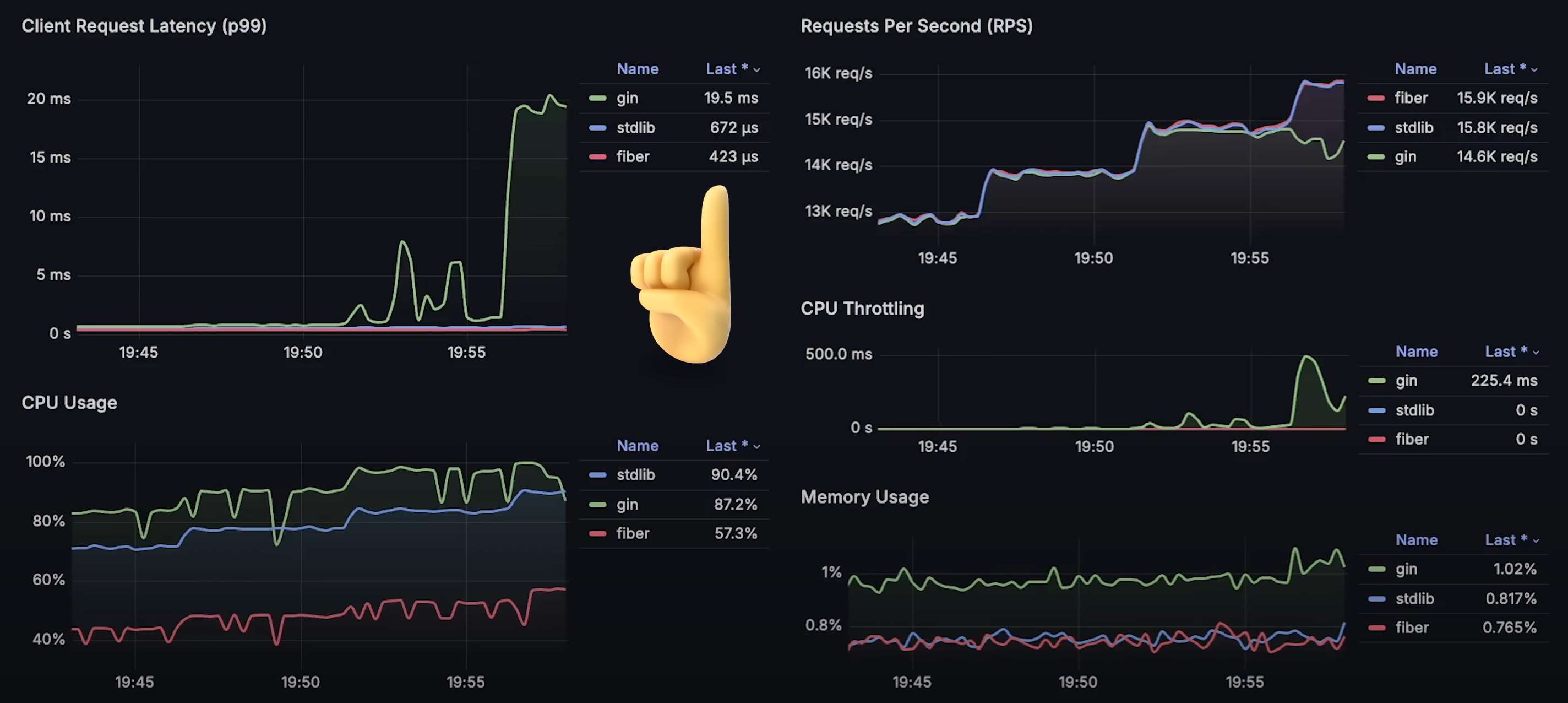Open Last sort chevron in CPU Throttling legend

point(1536,352)
